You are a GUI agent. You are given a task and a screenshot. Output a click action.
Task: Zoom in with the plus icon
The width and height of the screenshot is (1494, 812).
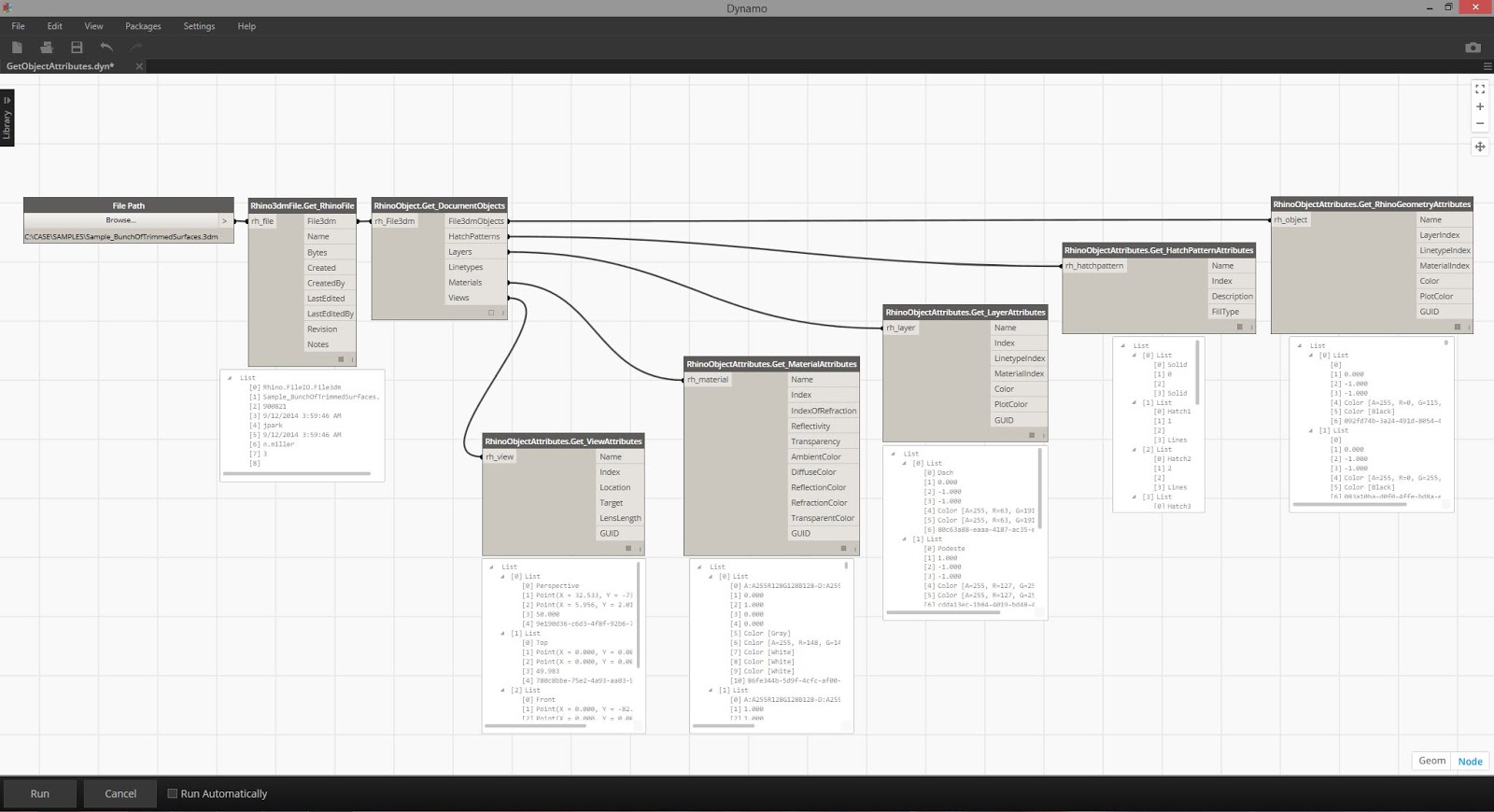pyautogui.click(x=1480, y=106)
